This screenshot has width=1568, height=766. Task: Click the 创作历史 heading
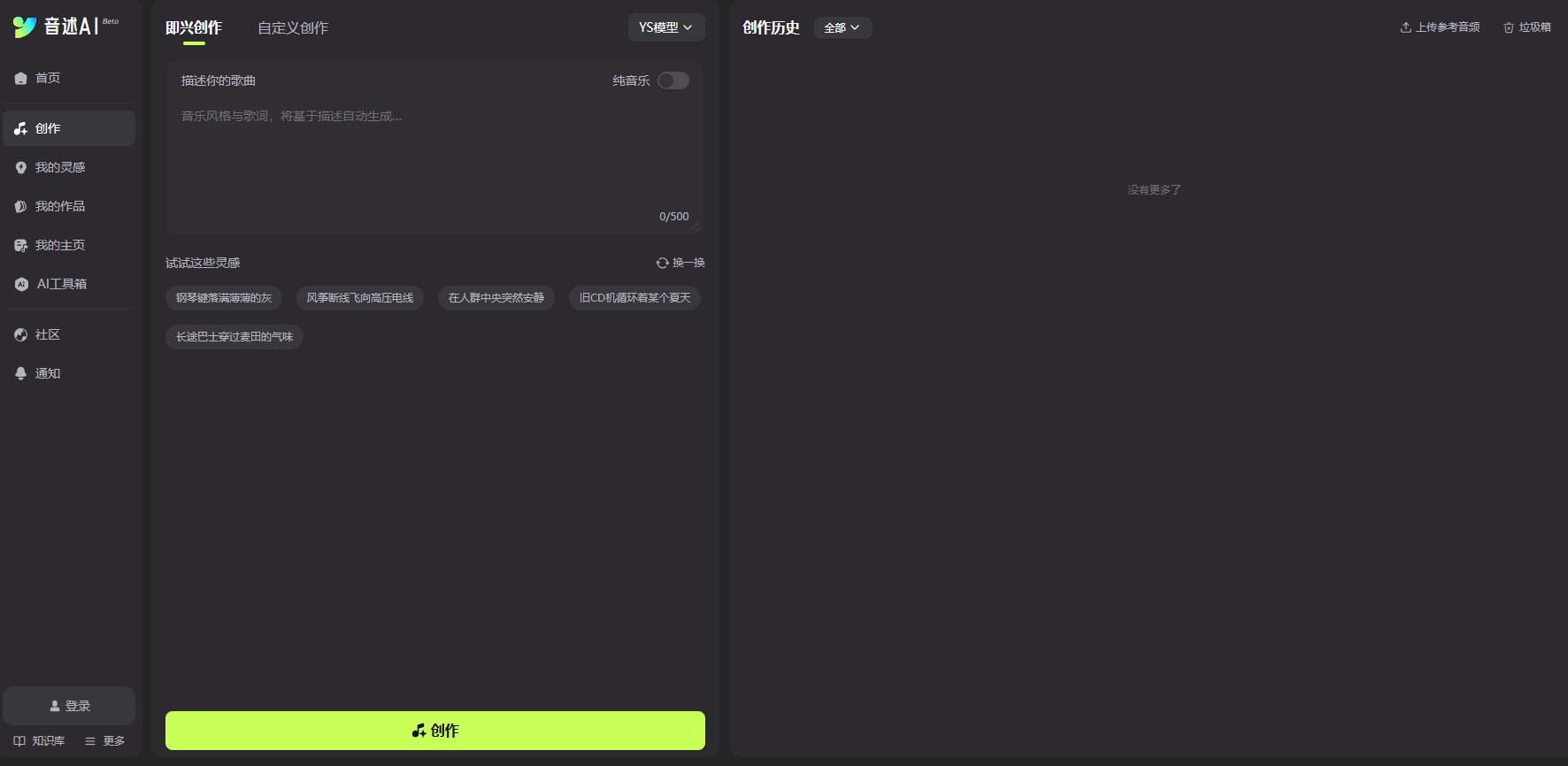[x=771, y=27]
